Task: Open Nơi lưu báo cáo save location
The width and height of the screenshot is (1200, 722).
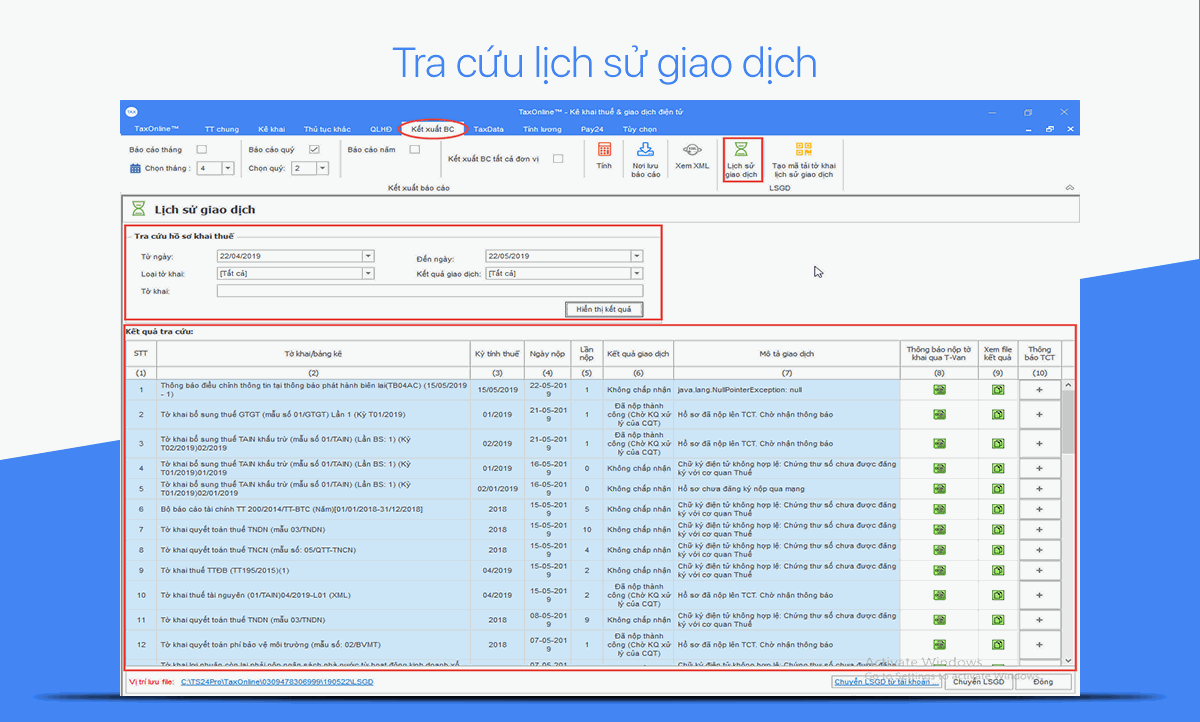Action: tap(646, 151)
